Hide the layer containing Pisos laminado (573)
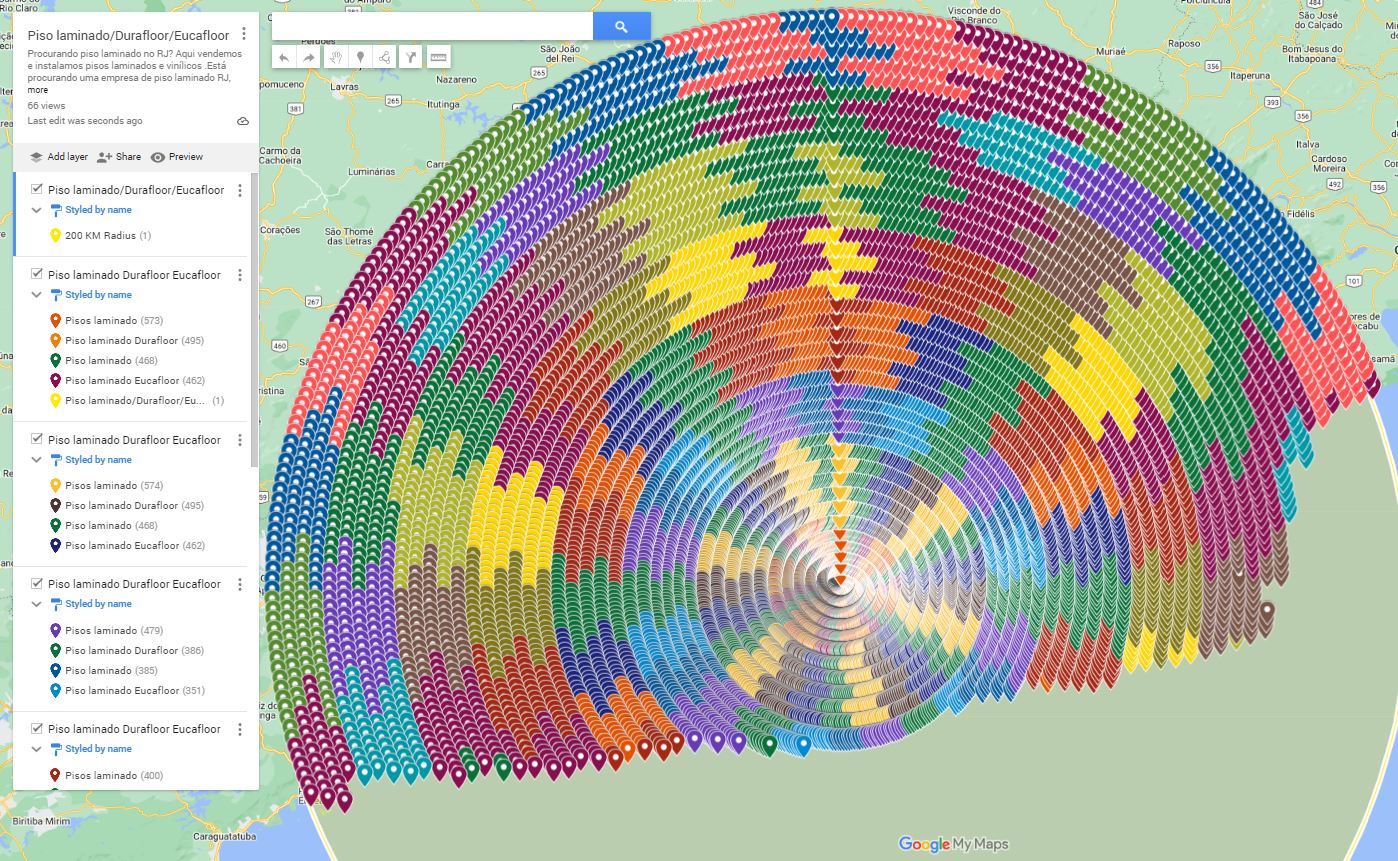The height and width of the screenshot is (861, 1398). 37,274
